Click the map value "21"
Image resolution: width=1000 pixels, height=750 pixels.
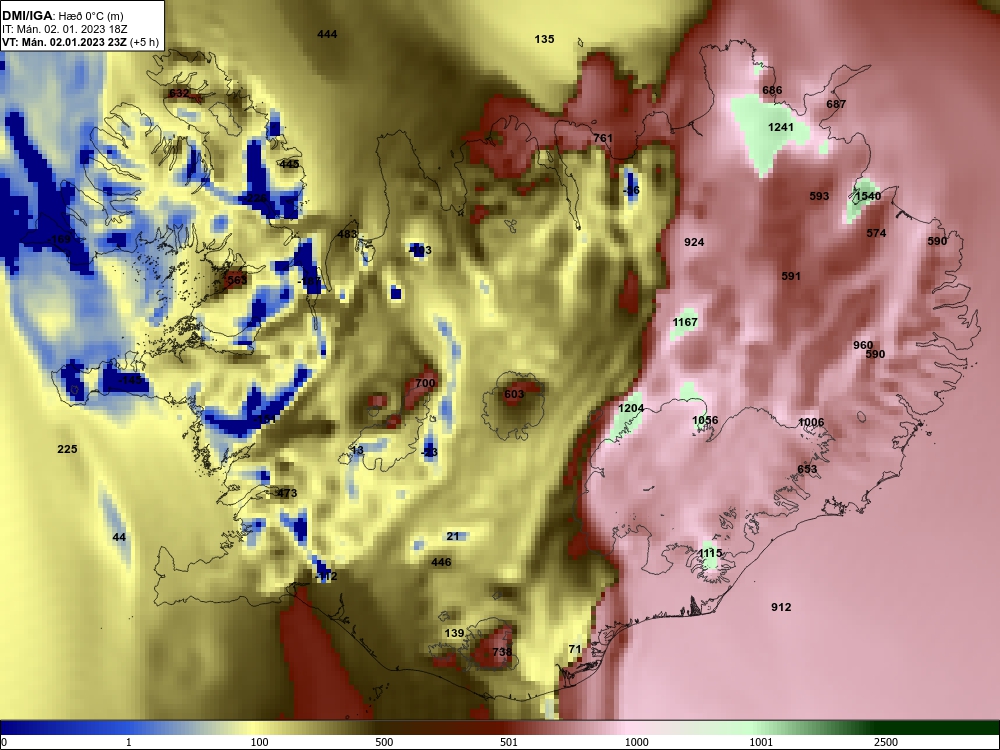click(453, 537)
